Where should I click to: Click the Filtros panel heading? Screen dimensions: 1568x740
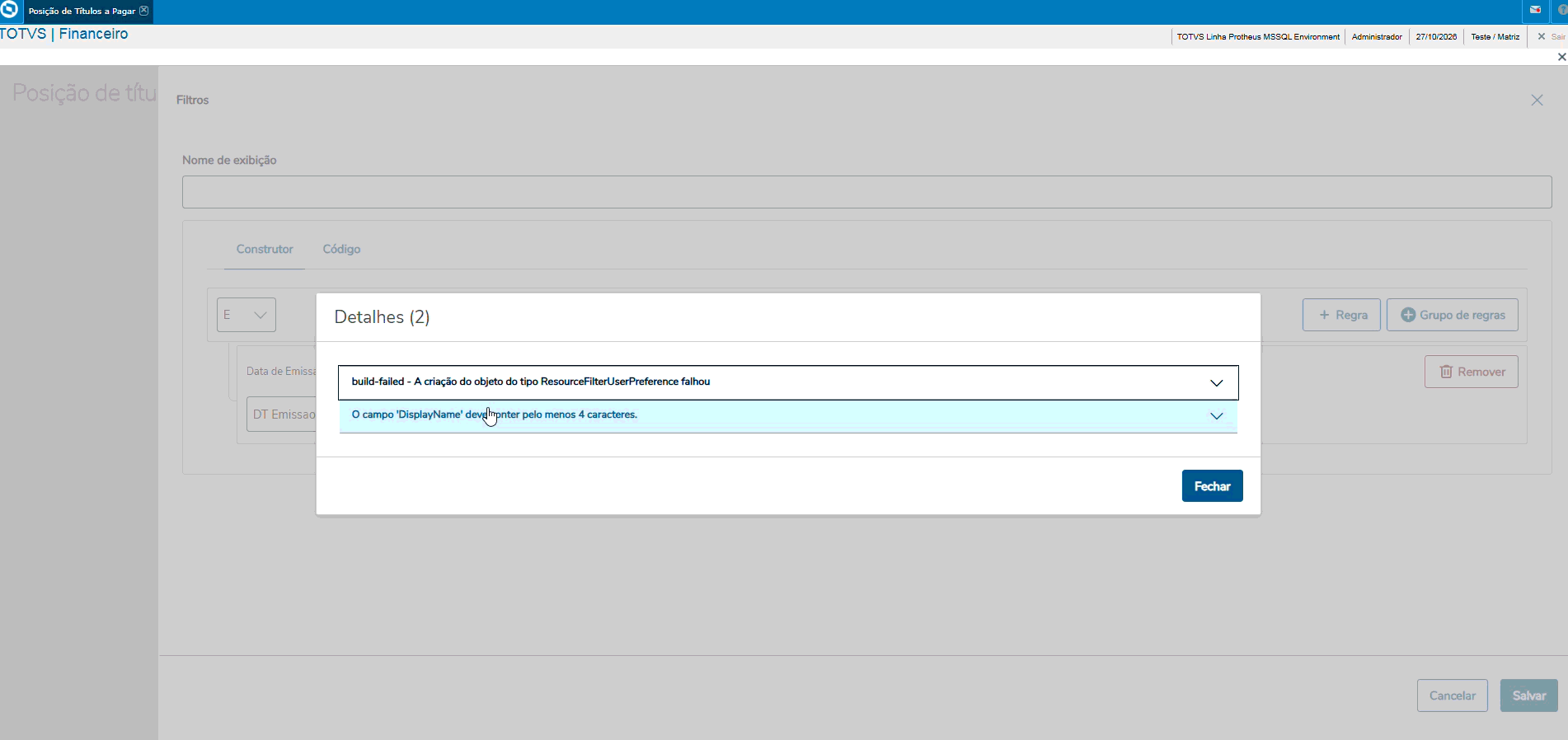point(192,100)
